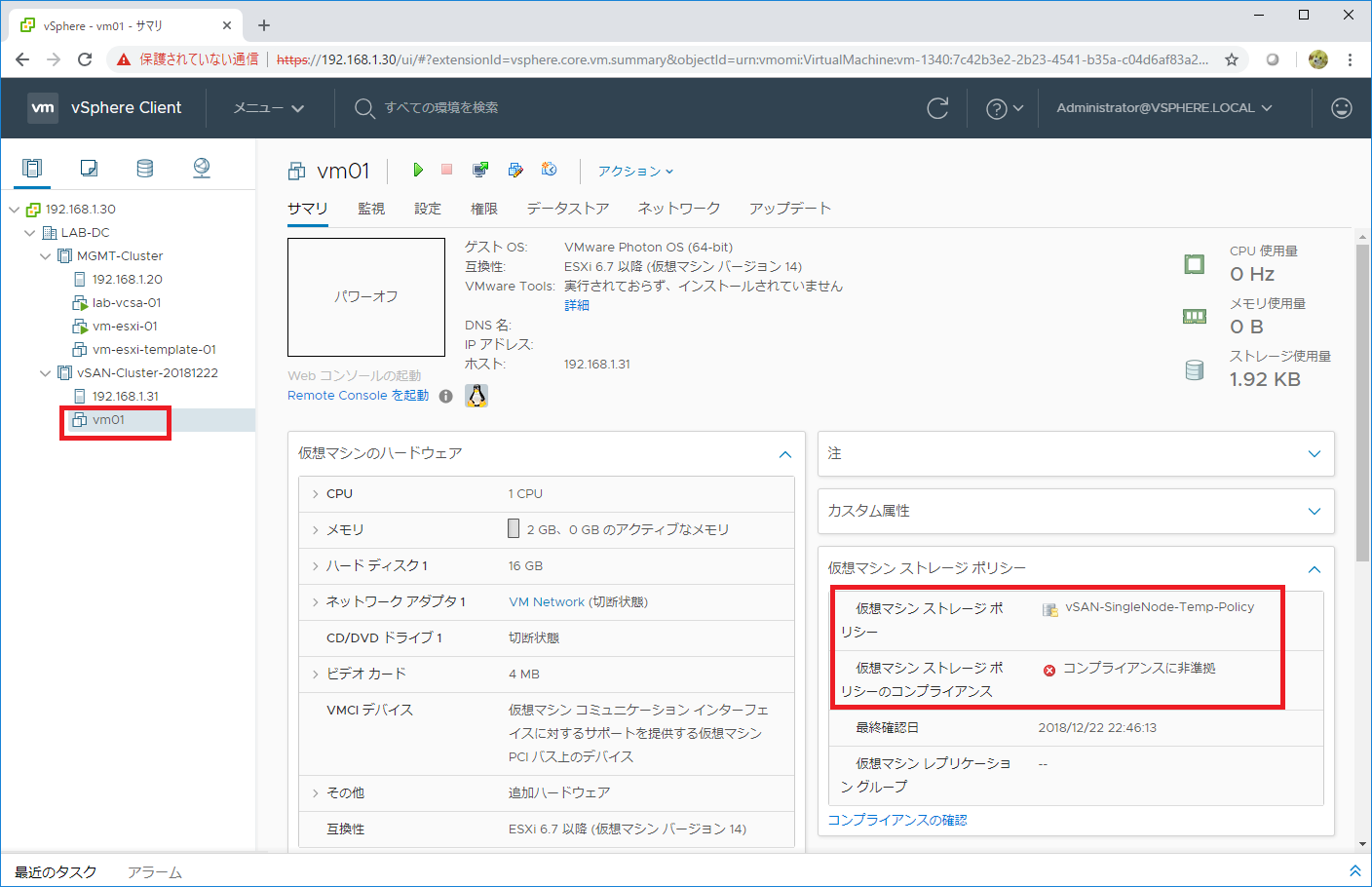The height and width of the screenshot is (887, 1372).
Task: Expand ネットワーク アダプタ 1 row
Action: click(316, 602)
